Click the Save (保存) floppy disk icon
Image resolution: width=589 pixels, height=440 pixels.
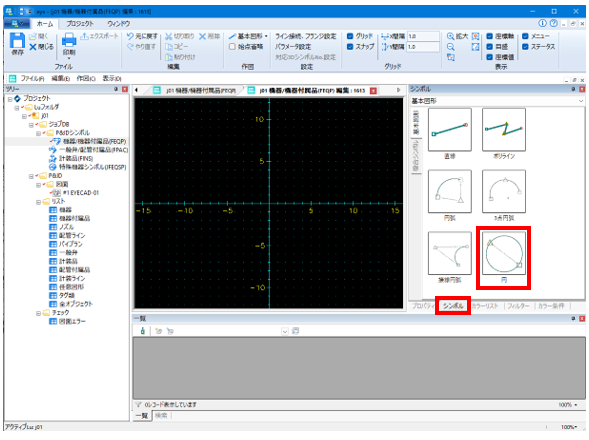[x=17, y=41]
